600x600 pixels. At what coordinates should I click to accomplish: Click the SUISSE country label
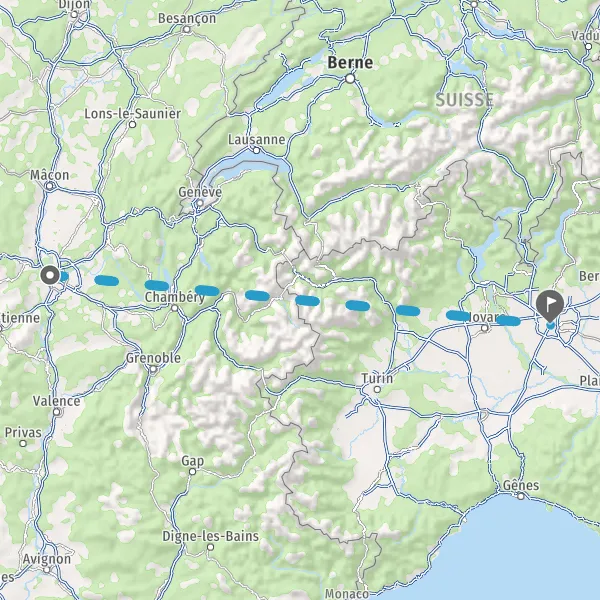click(x=464, y=100)
